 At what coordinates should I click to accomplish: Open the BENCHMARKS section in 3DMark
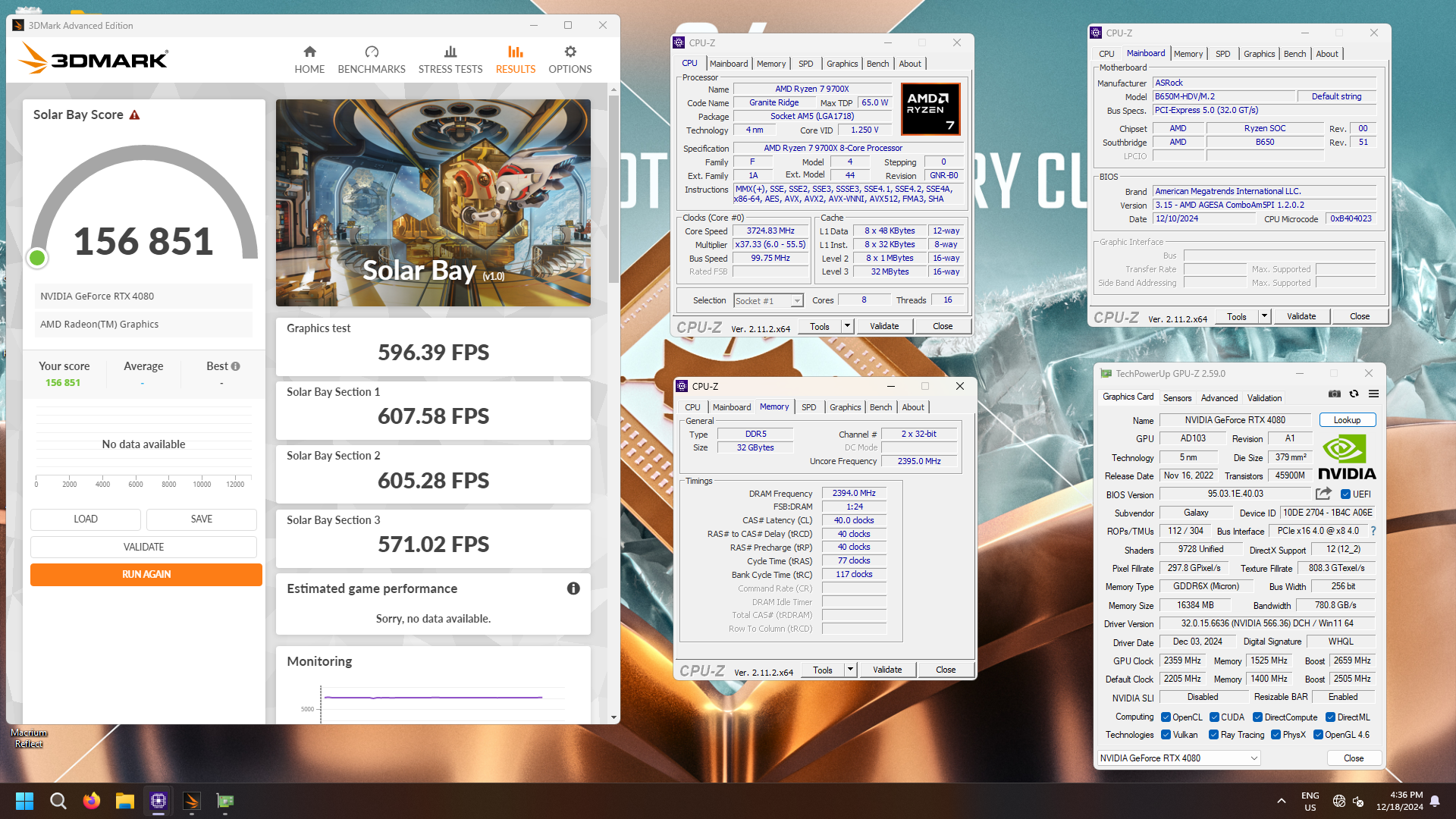tap(372, 60)
